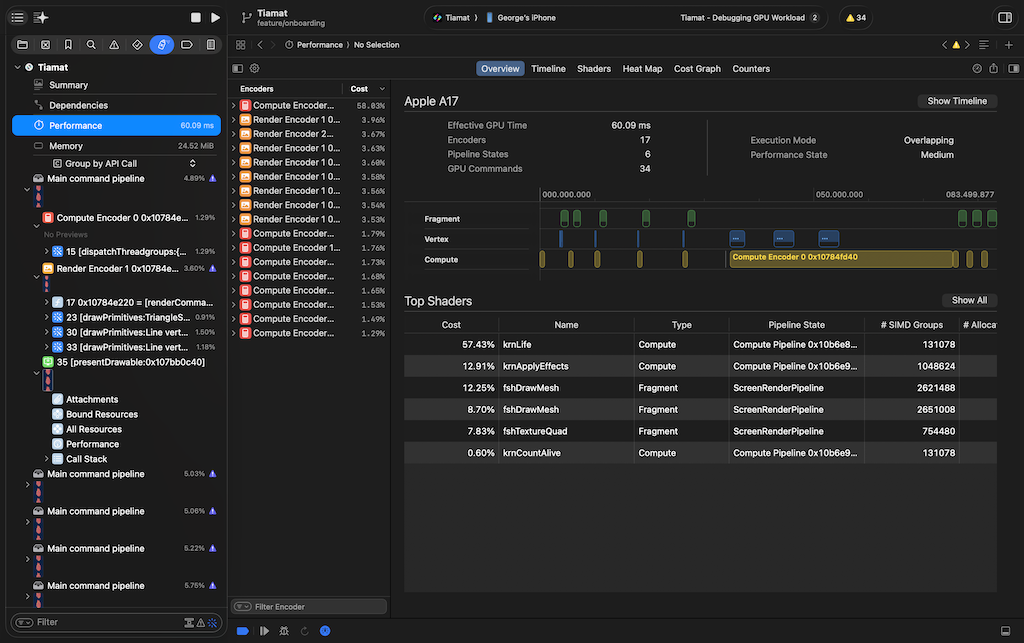Expand the first Compute Encoder row
1024x643 pixels.
(235, 105)
